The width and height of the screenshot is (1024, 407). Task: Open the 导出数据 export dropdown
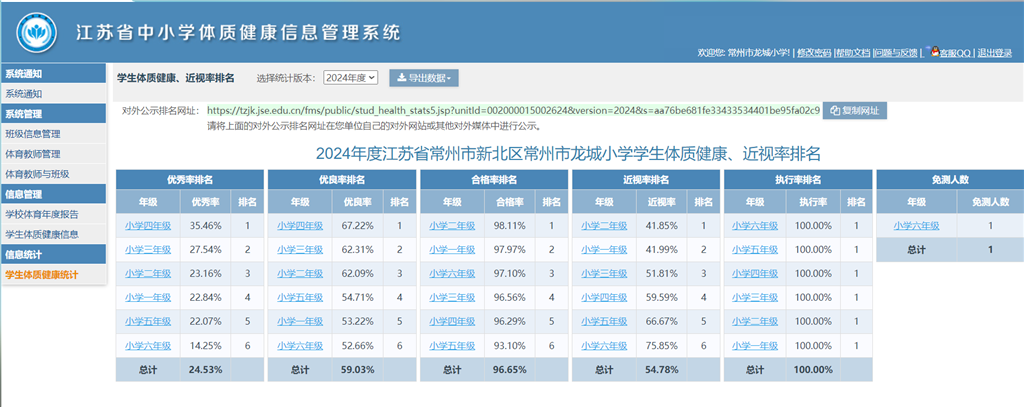pos(424,77)
